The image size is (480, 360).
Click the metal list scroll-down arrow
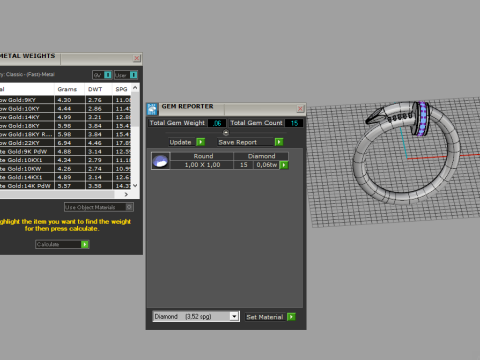pos(135,186)
